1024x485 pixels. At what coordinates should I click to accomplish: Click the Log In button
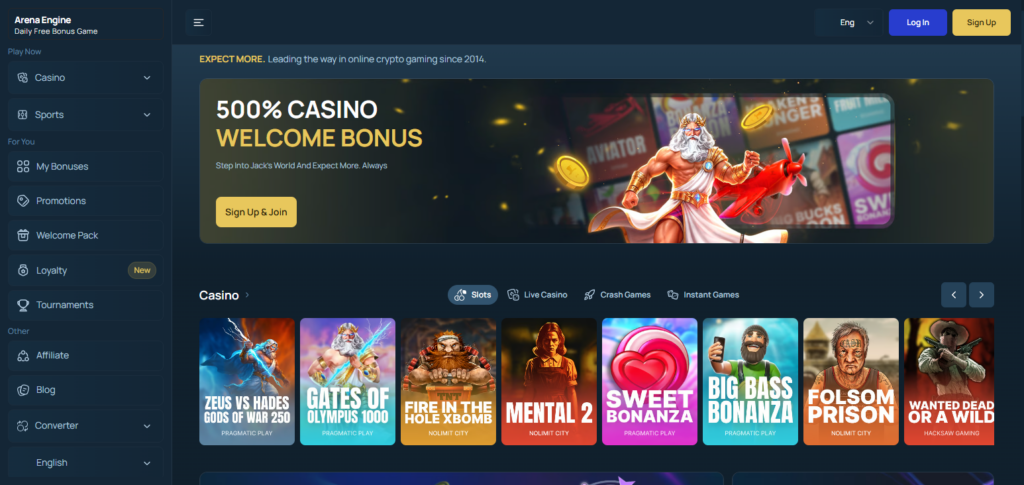(x=918, y=23)
